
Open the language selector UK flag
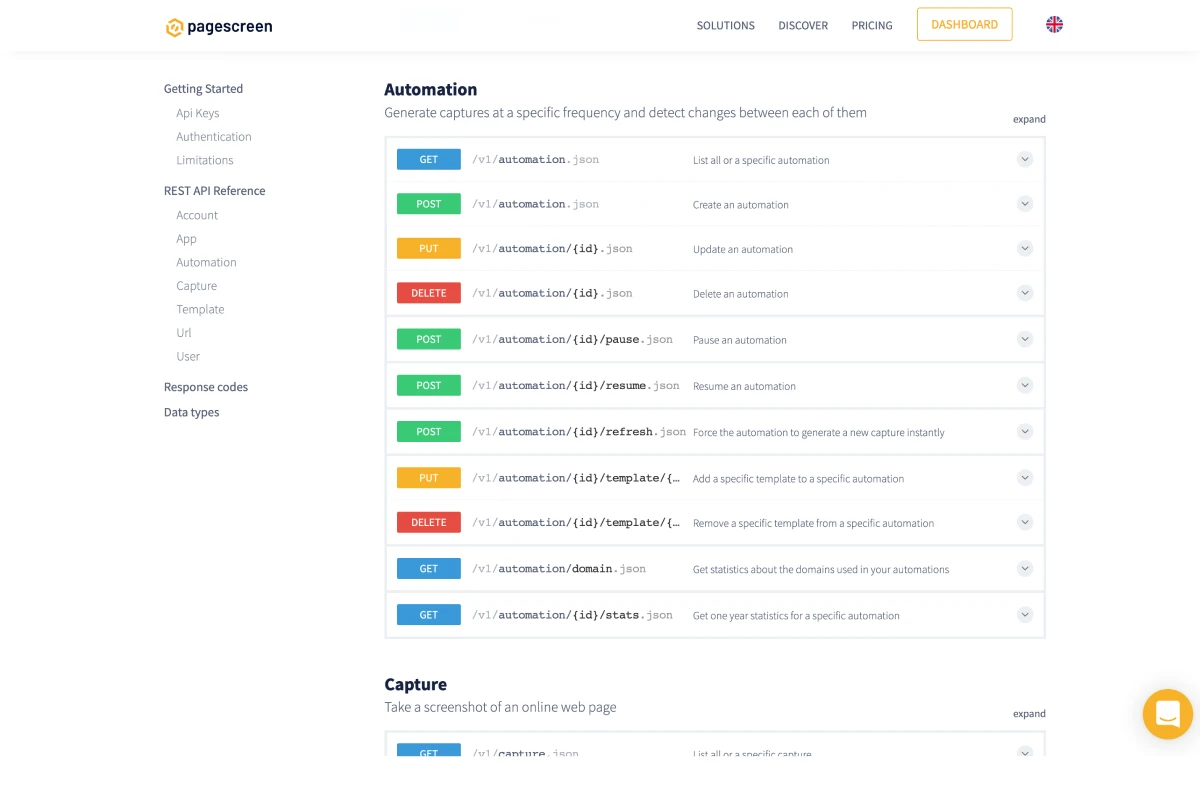1054,25
